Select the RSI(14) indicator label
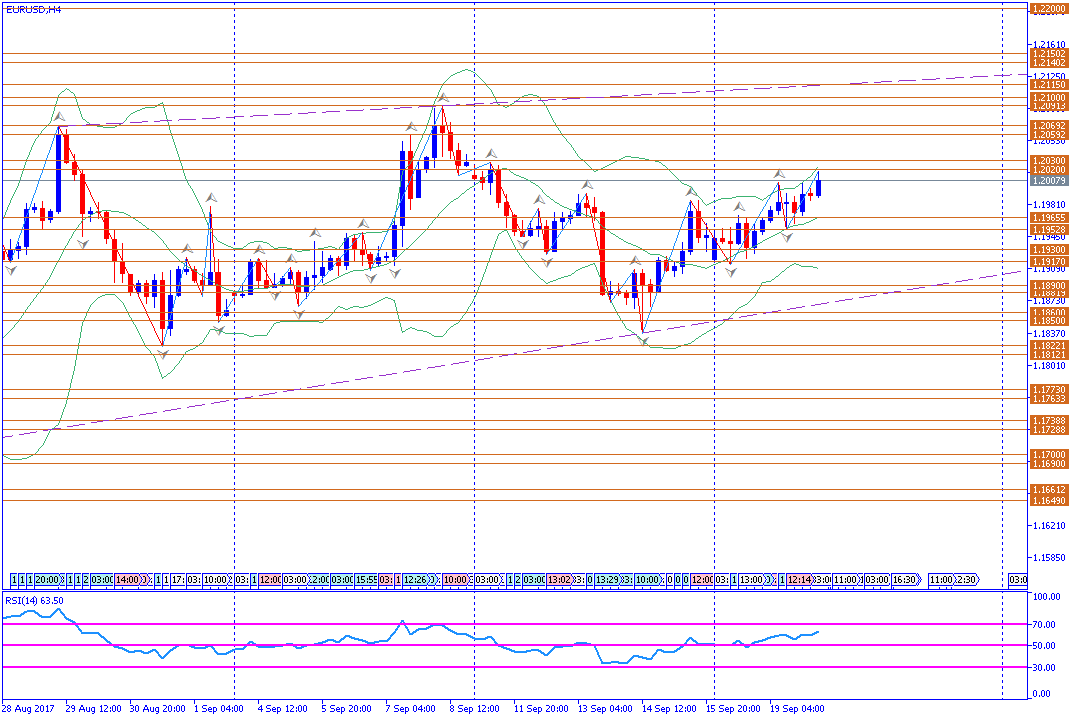Image resolution: width=1080 pixels, height=720 pixels. click(34, 600)
